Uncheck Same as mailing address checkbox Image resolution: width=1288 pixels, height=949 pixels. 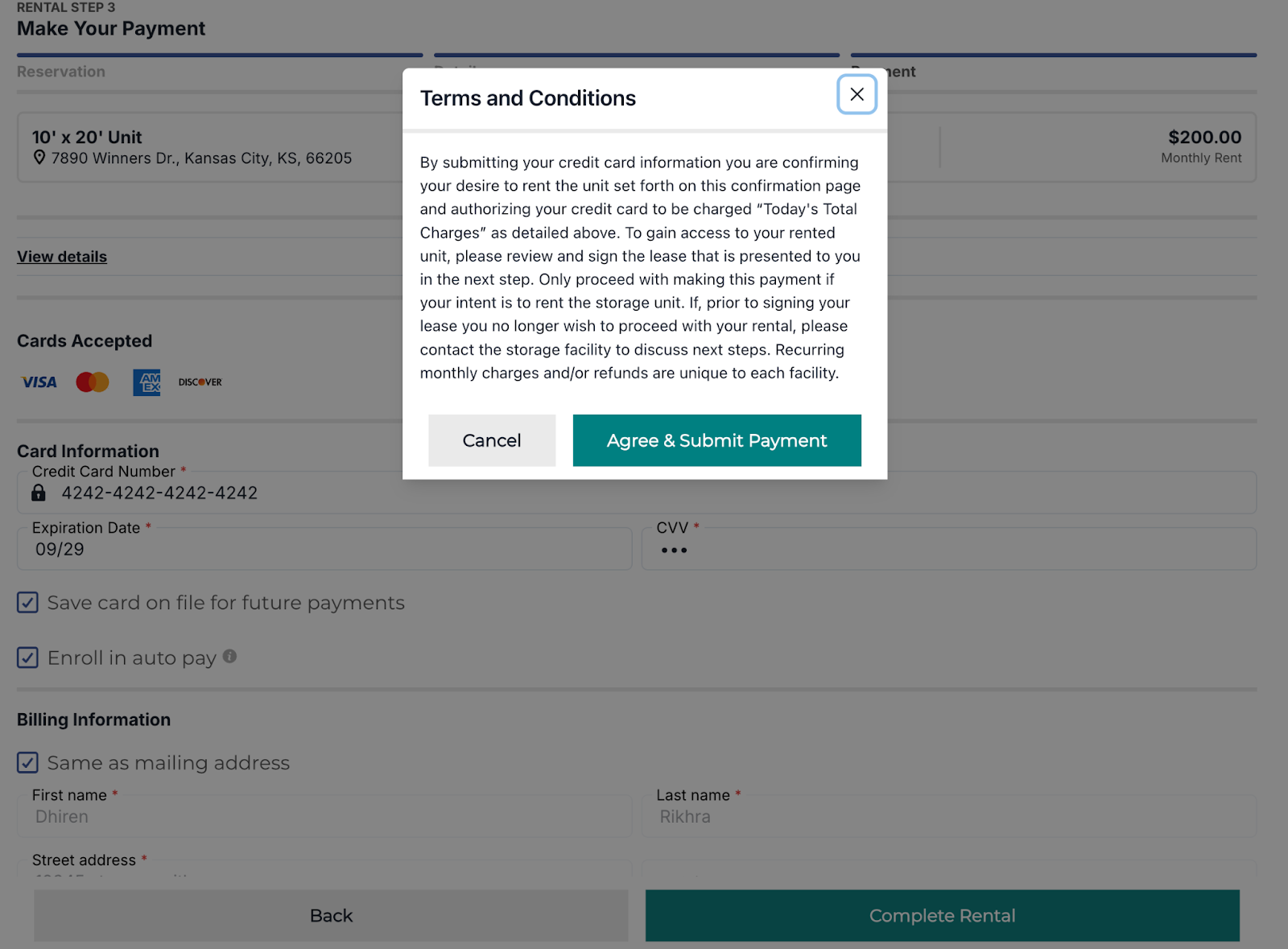28,762
